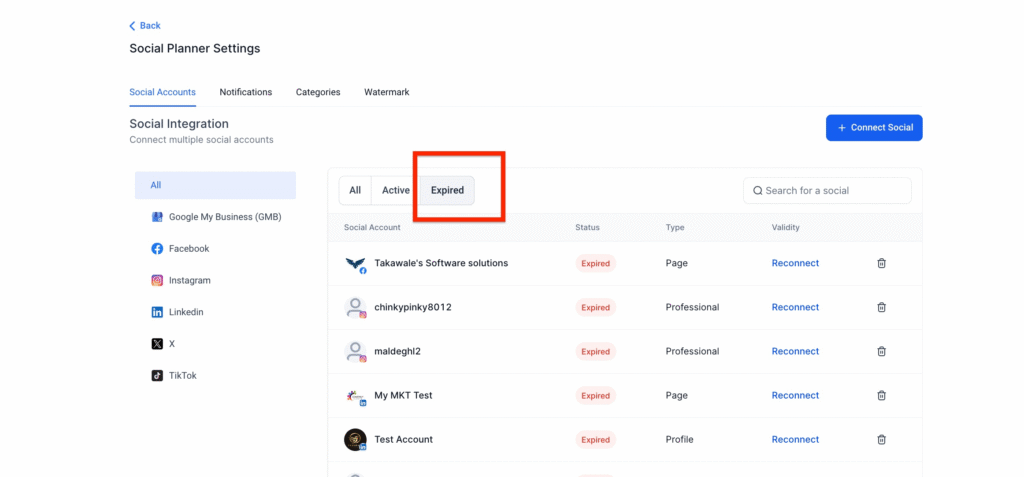
Task: Open the Categories tab
Action: (x=318, y=92)
